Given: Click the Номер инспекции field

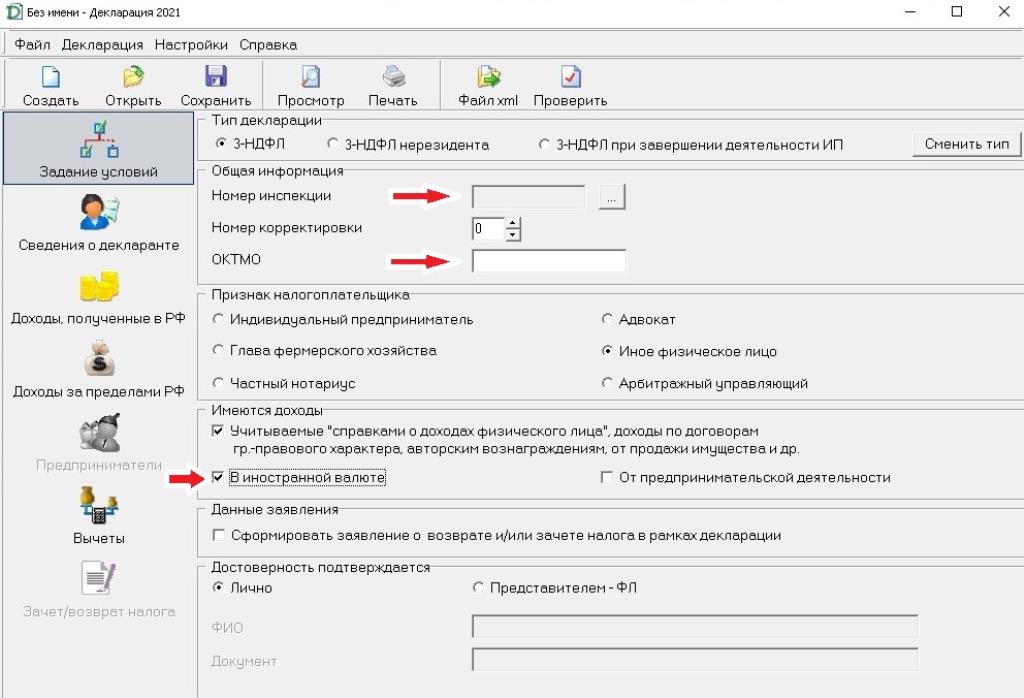Looking at the screenshot, I should point(528,197).
